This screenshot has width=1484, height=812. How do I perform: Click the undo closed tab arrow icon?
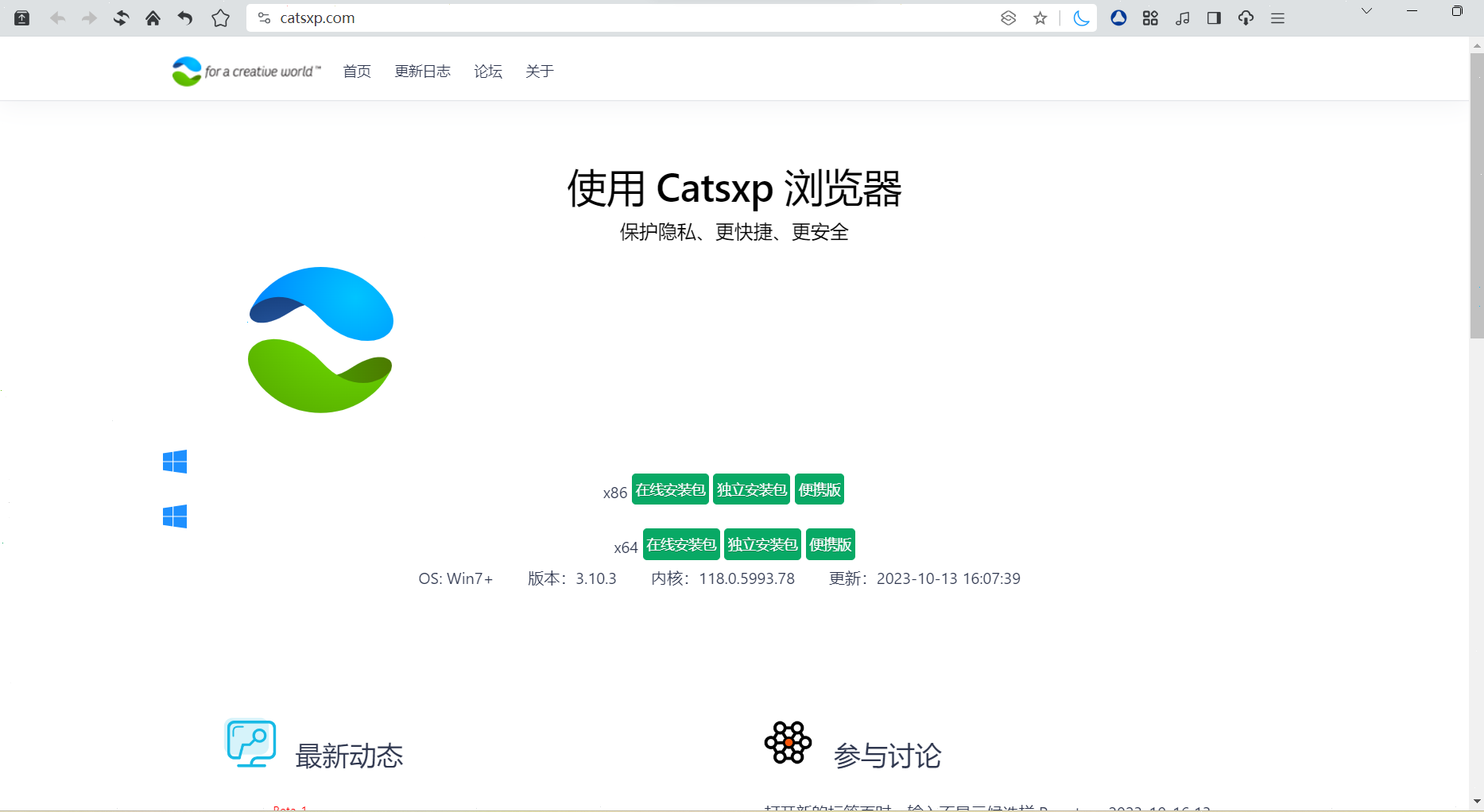pyautogui.click(x=185, y=18)
